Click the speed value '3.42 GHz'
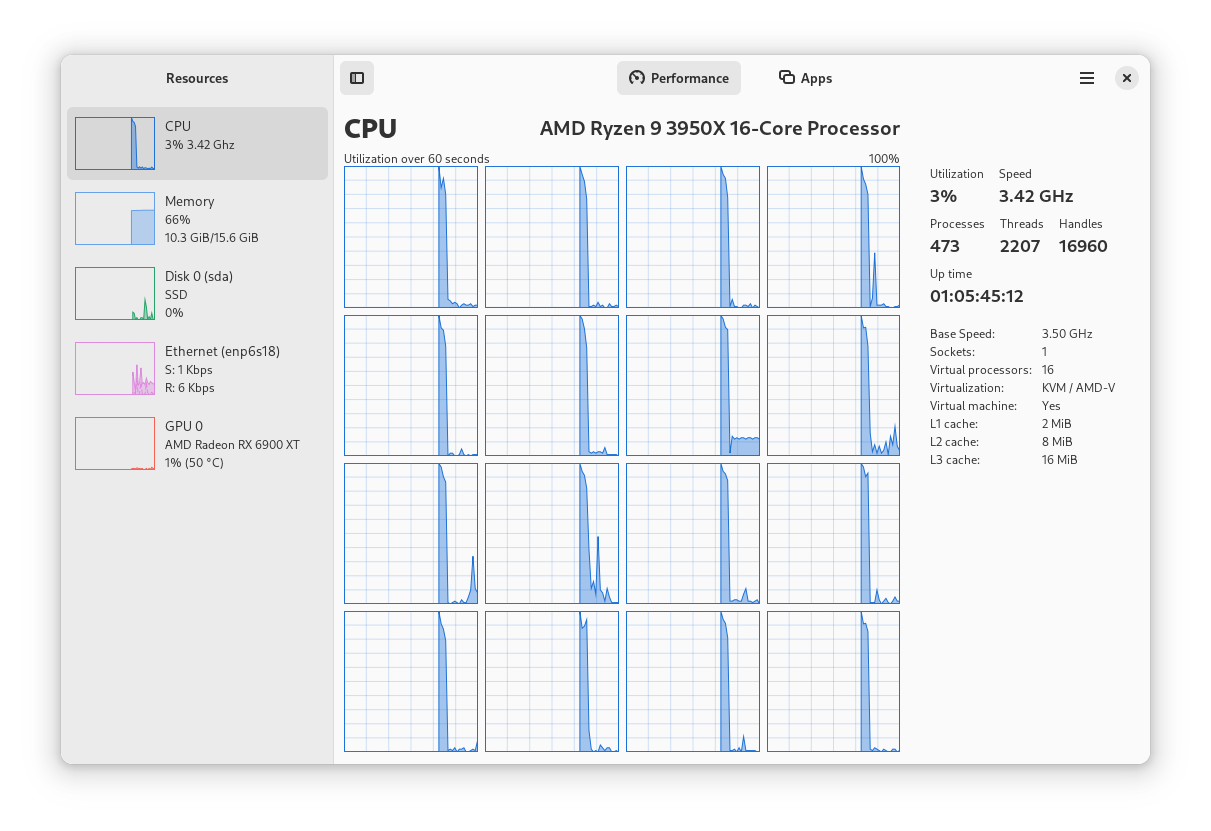 tap(1036, 196)
